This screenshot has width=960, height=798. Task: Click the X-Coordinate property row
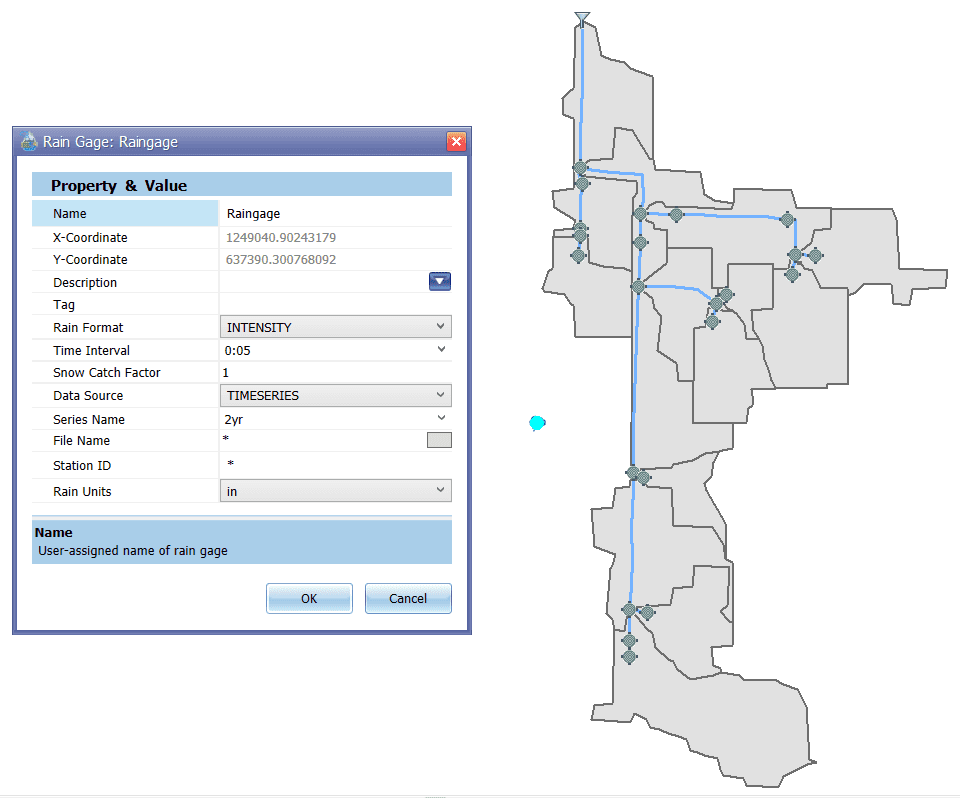click(x=125, y=237)
